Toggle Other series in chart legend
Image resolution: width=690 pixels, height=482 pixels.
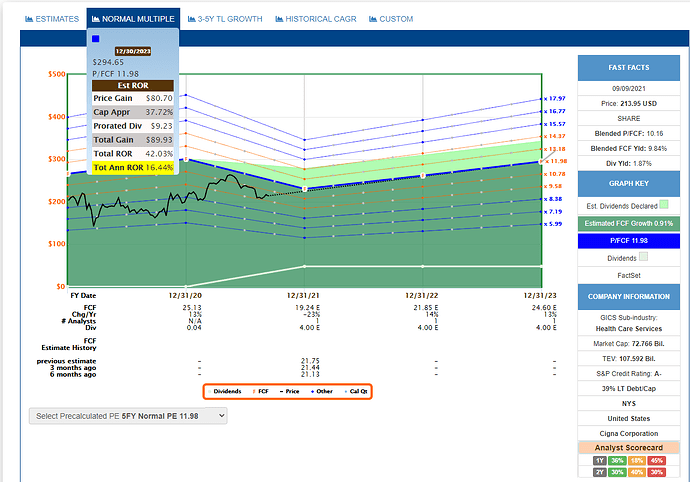coord(322,391)
